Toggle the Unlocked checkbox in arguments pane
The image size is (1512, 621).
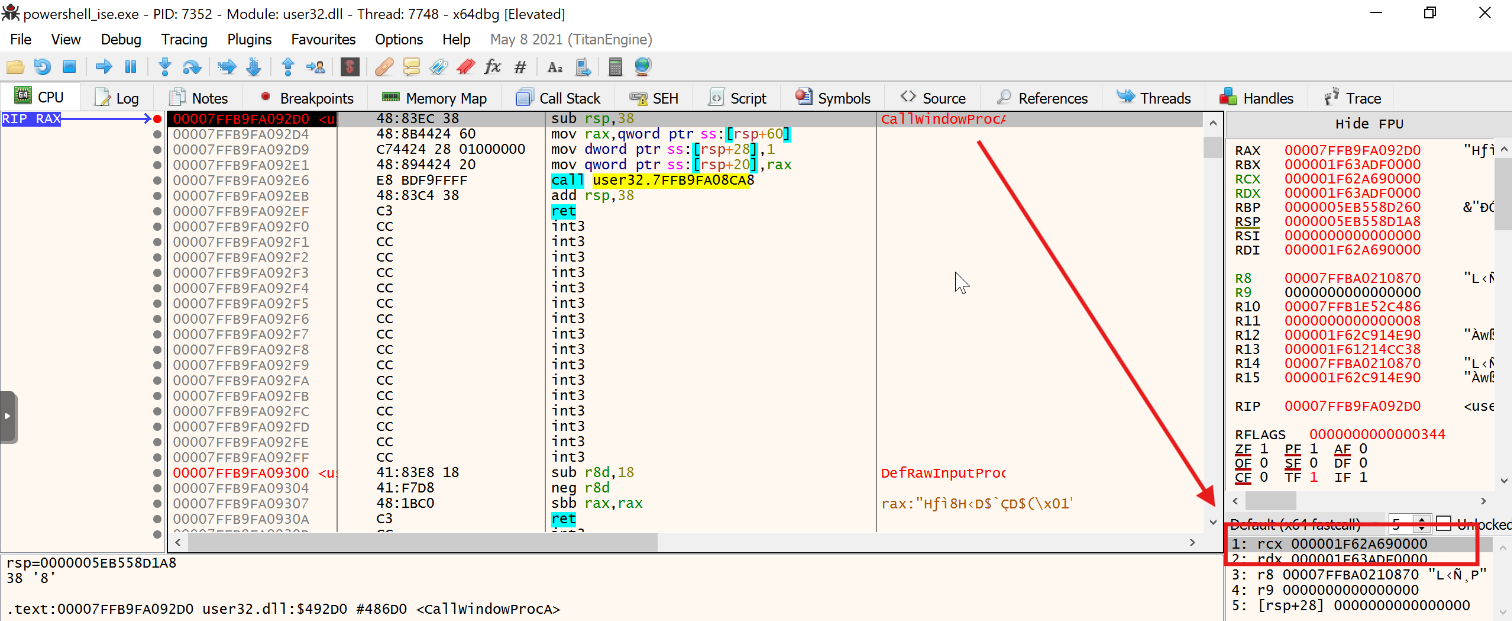coord(1443,524)
